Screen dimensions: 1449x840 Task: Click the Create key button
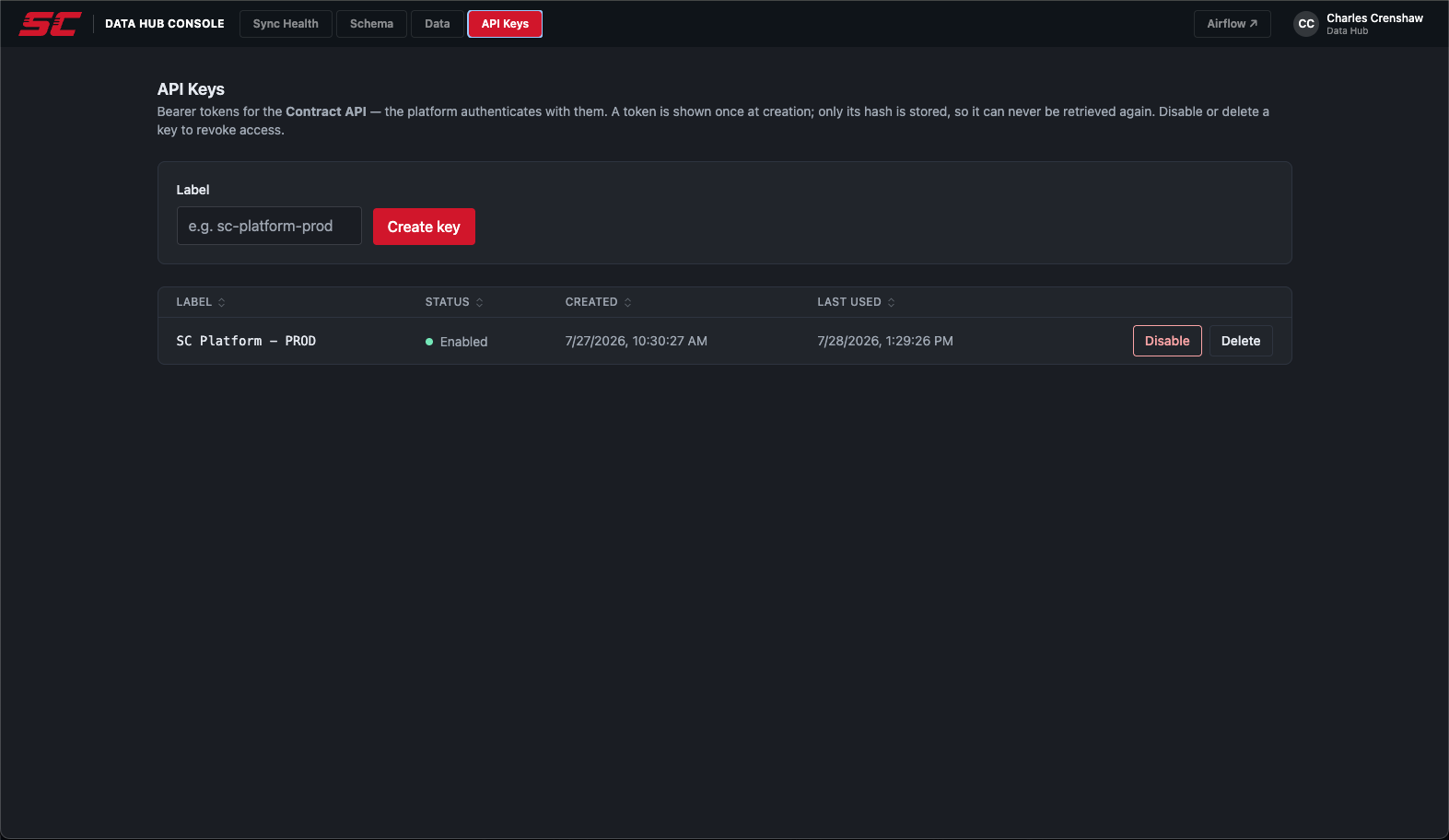[x=424, y=227]
